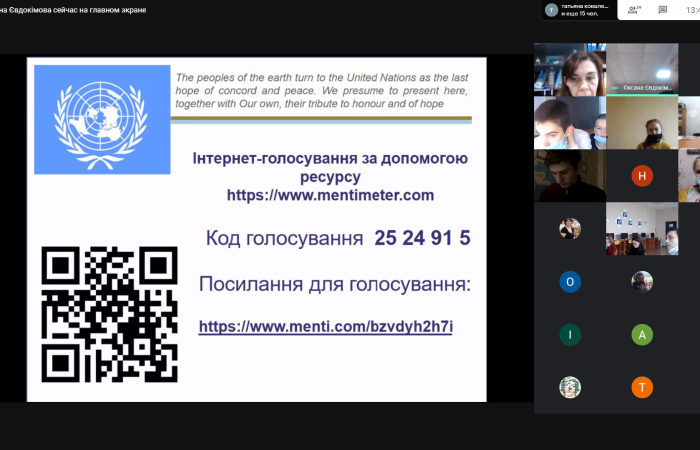Click the QR code on the slide
This screenshot has height=450, width=700.
coord(109,314)
